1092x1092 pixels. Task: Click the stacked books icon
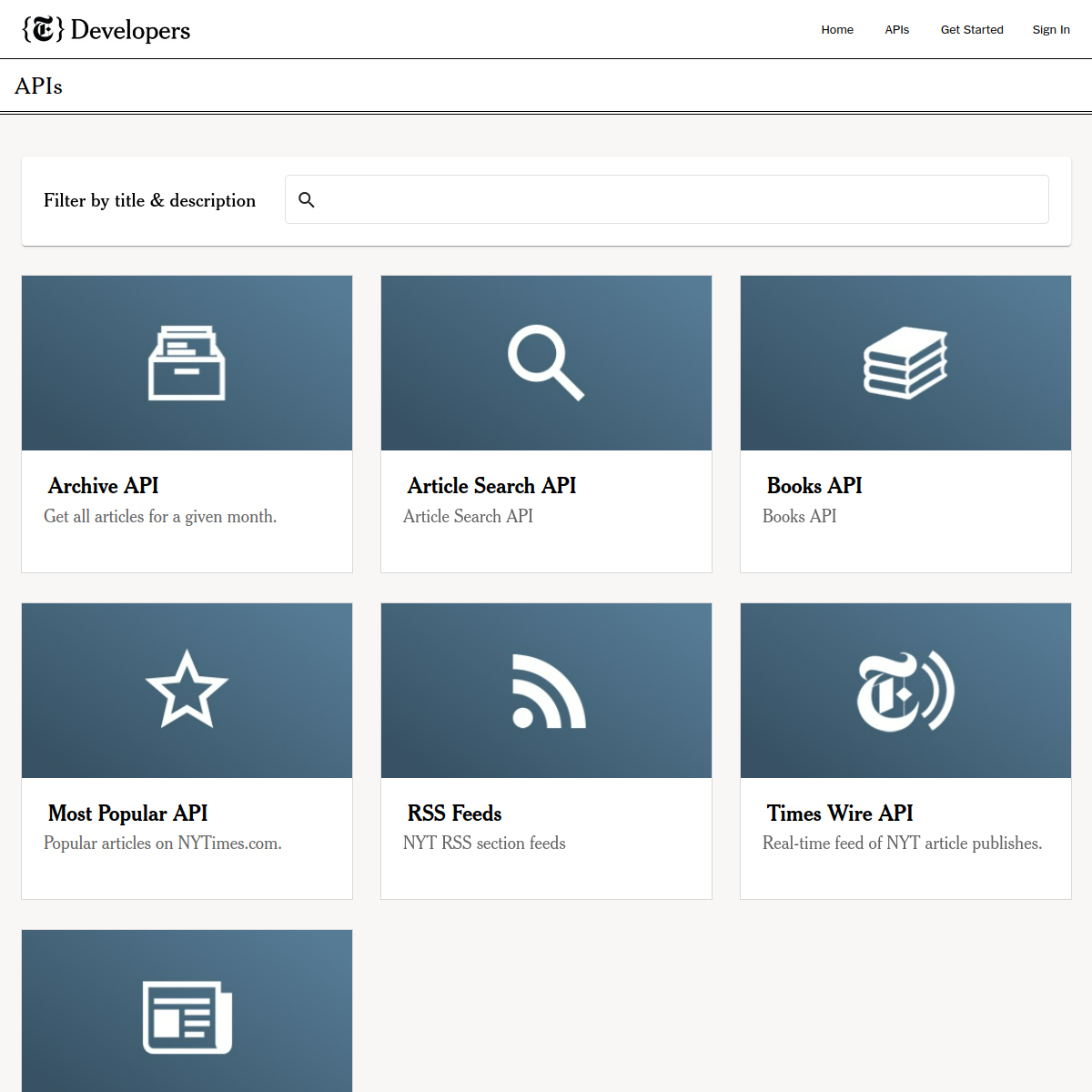(x=905, y=363)
